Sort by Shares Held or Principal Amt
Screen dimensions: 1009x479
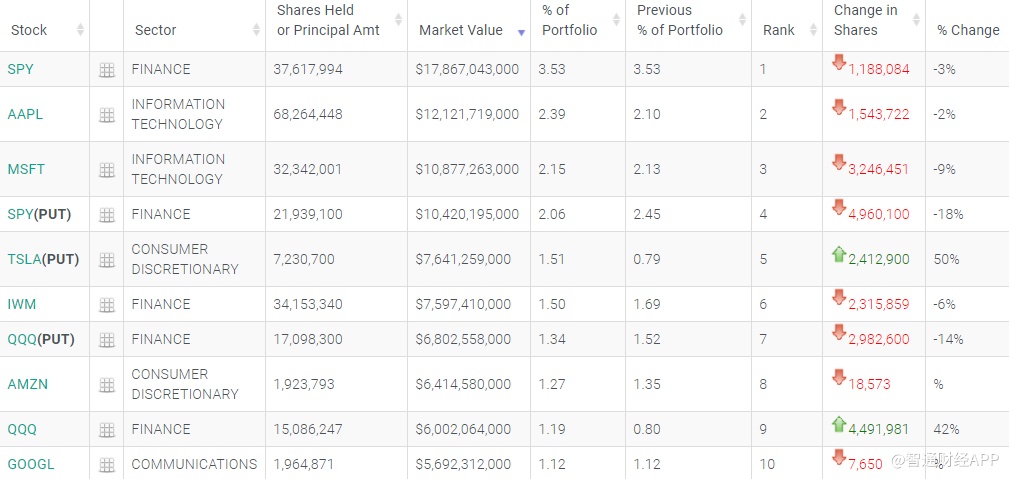pyautogui.click(x=328, y=20)
